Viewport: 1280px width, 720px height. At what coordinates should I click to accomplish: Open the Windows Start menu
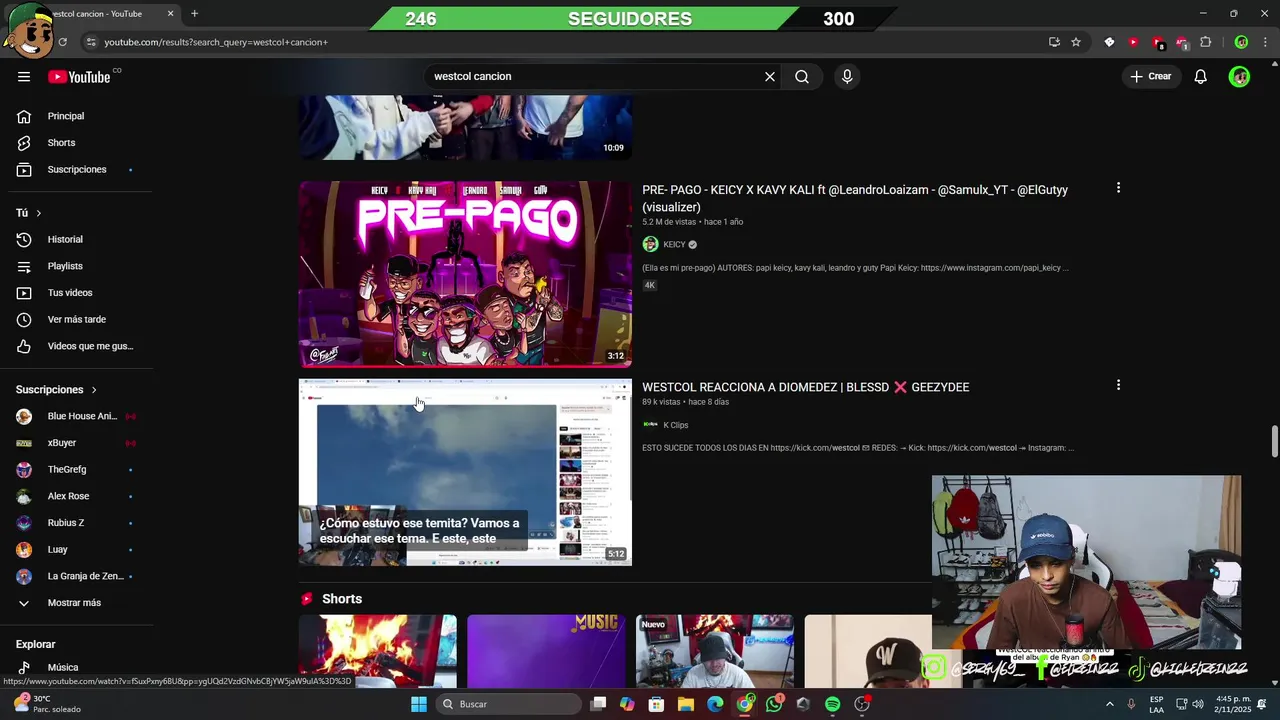419,704
